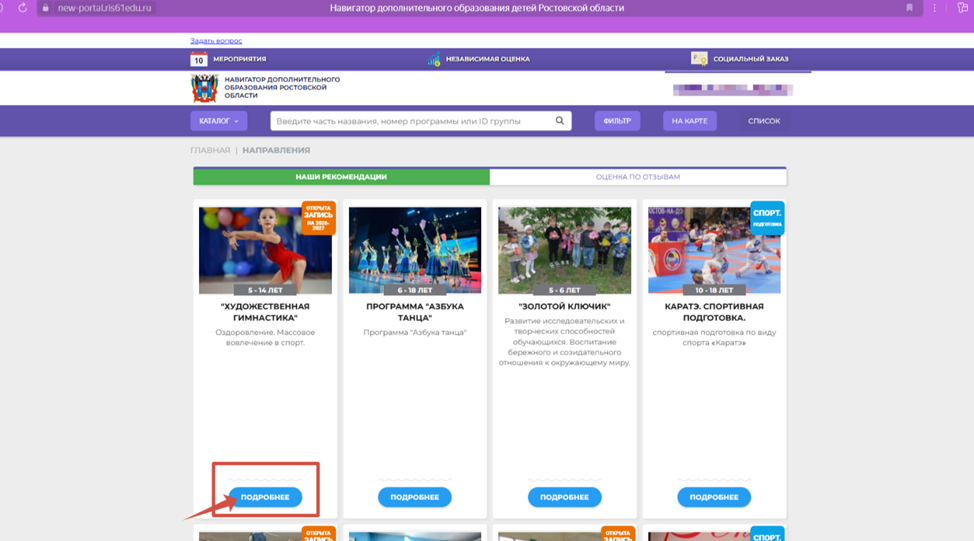Click the blurred user account name

pos(733,89)
